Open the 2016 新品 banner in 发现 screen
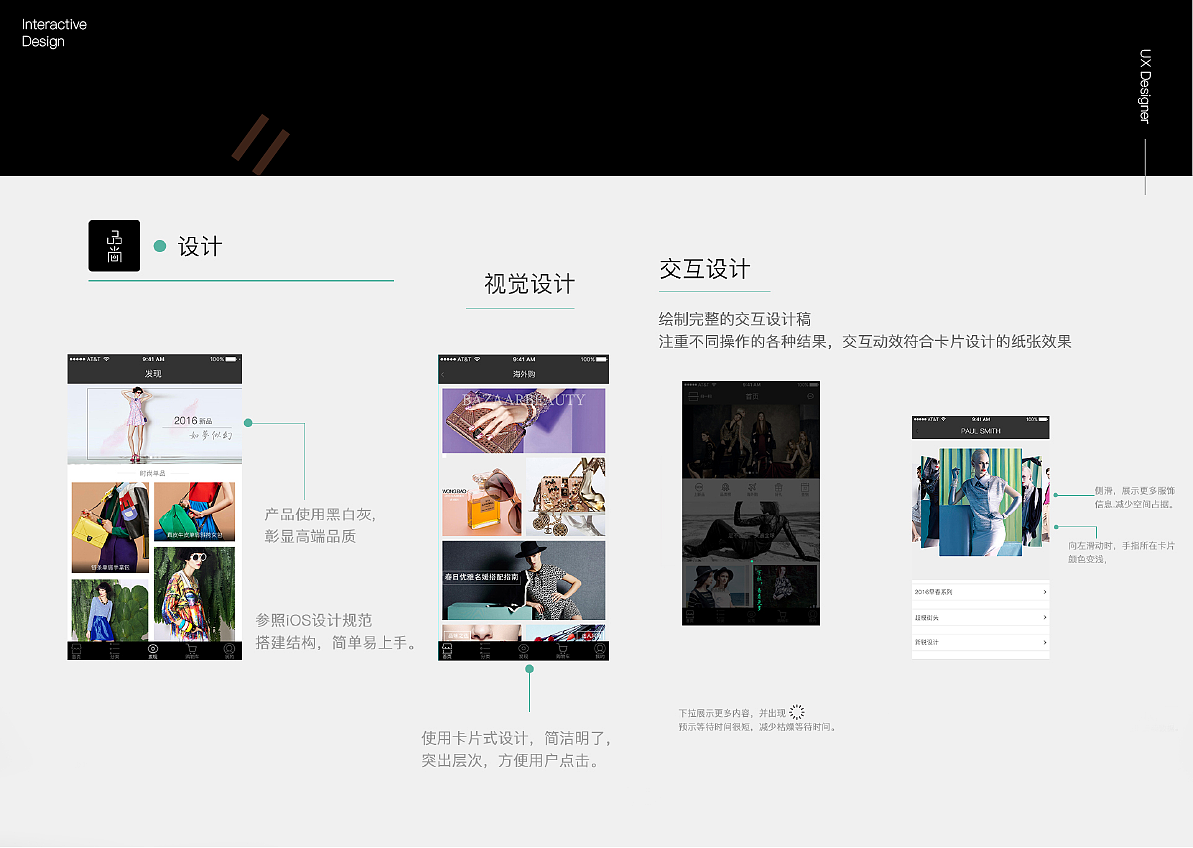Screen dimensions: 1193x848 tap(154, 424)
